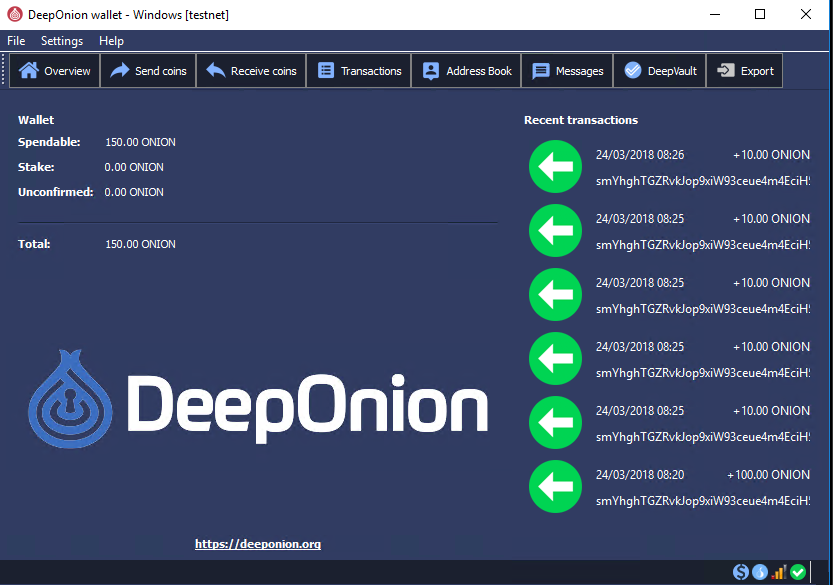Screen dimensions: 833x585
Task: Open the Help menu
Action: (111, 41)
